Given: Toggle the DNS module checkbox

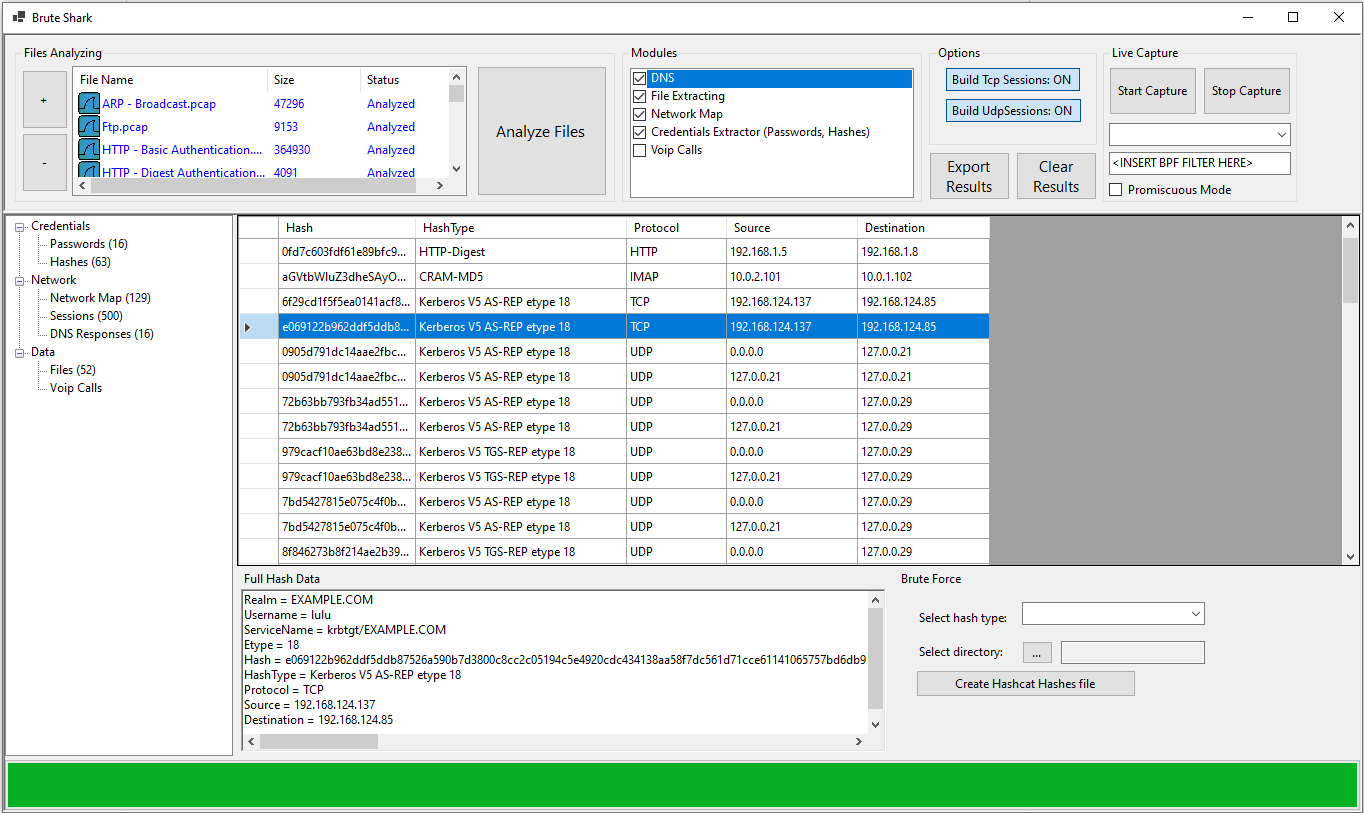Looking at the screenshot, I should tap(640, 78).
